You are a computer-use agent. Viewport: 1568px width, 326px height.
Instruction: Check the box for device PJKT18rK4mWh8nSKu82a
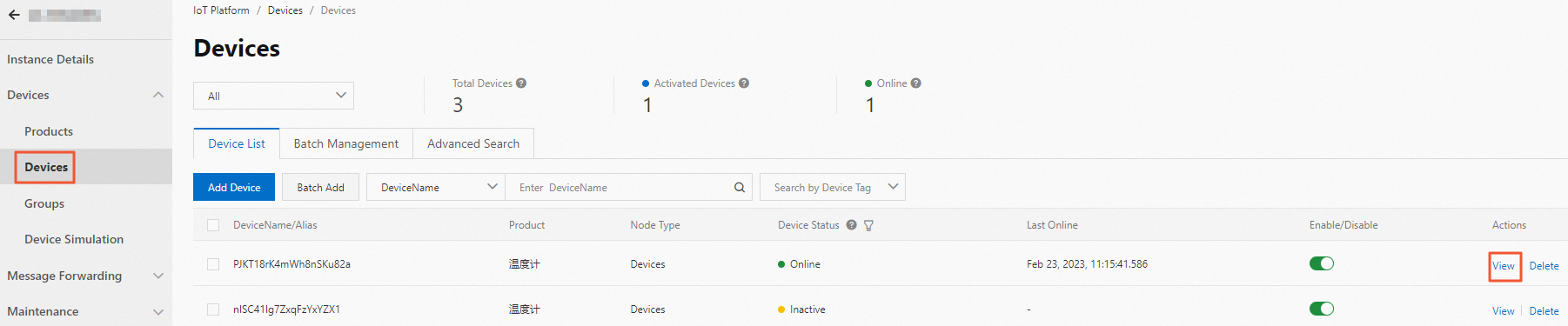213,264
